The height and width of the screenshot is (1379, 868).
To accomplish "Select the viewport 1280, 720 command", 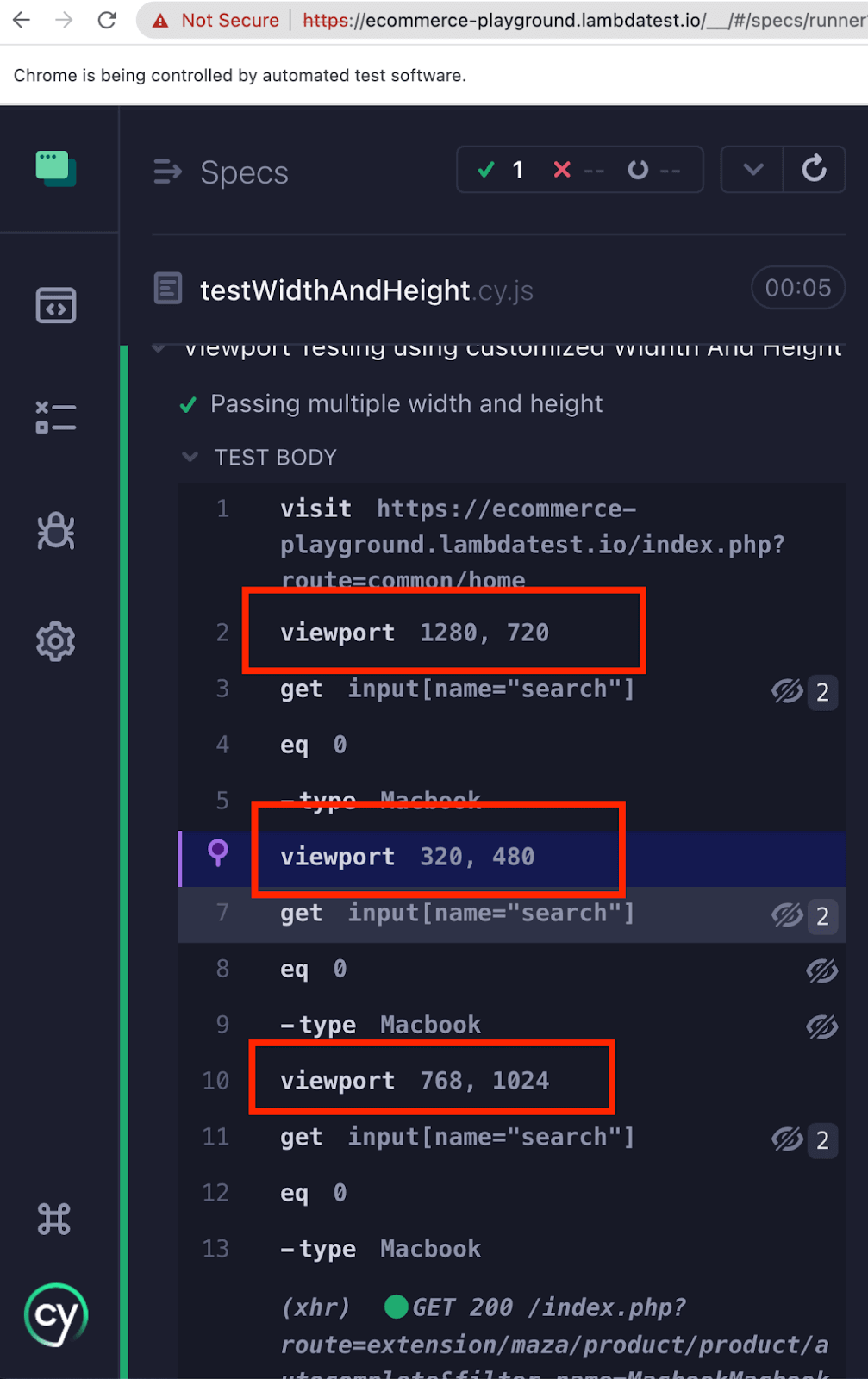I will click(415, 633).
